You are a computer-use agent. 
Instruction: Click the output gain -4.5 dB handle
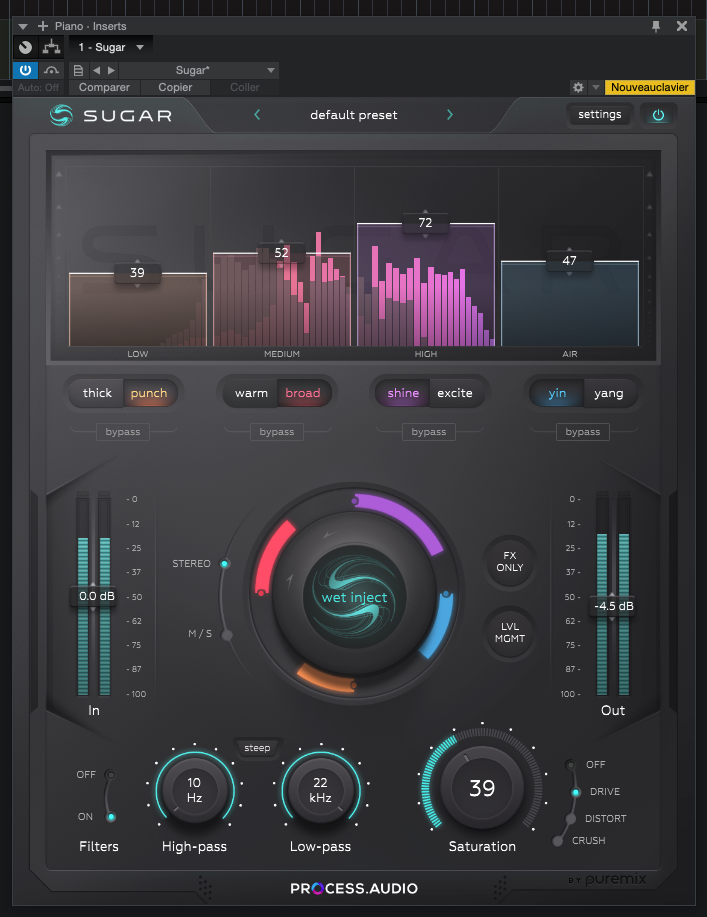pyautogui.click(x=613, y=606)
